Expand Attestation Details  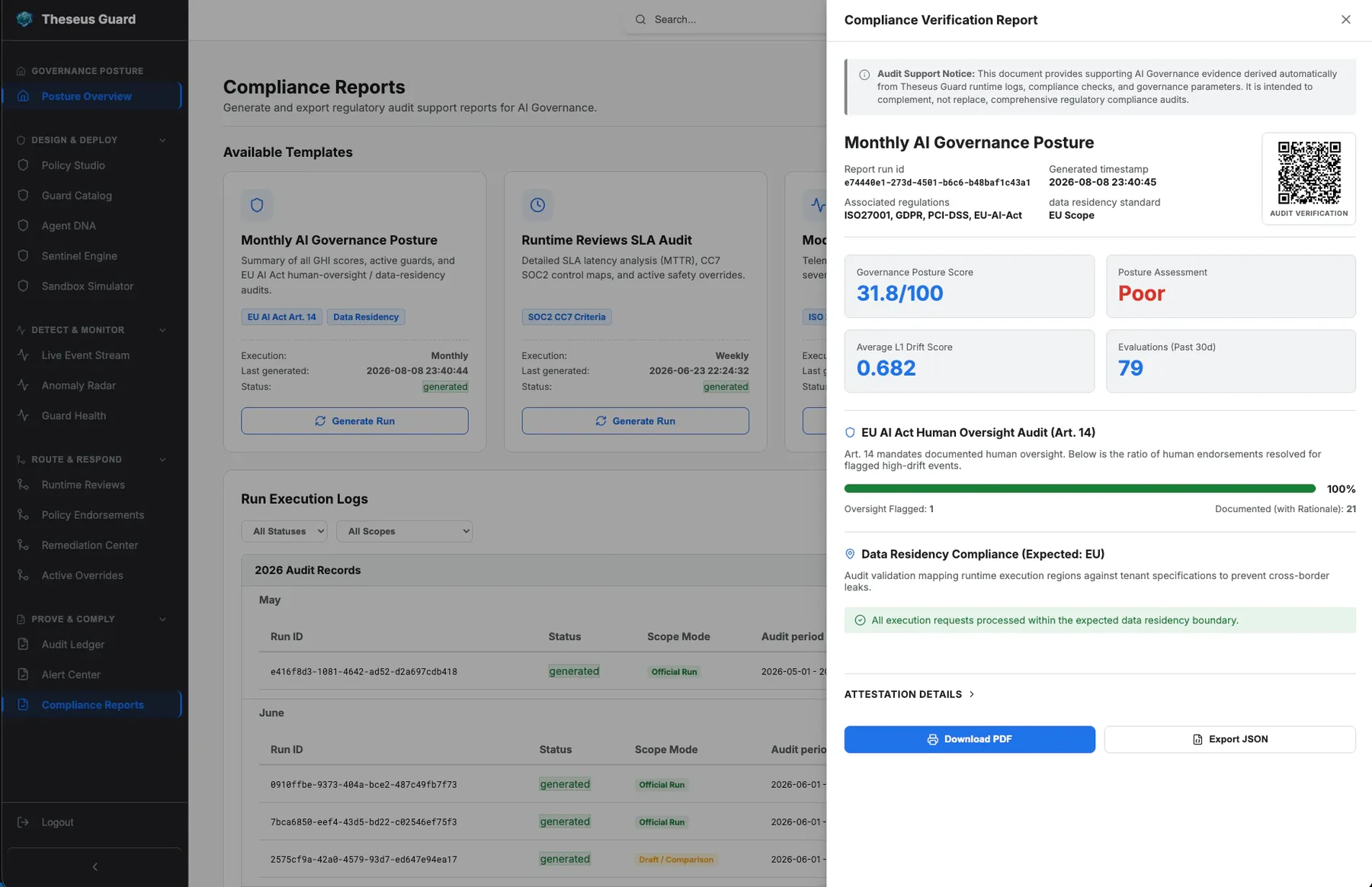pos(909,694)
